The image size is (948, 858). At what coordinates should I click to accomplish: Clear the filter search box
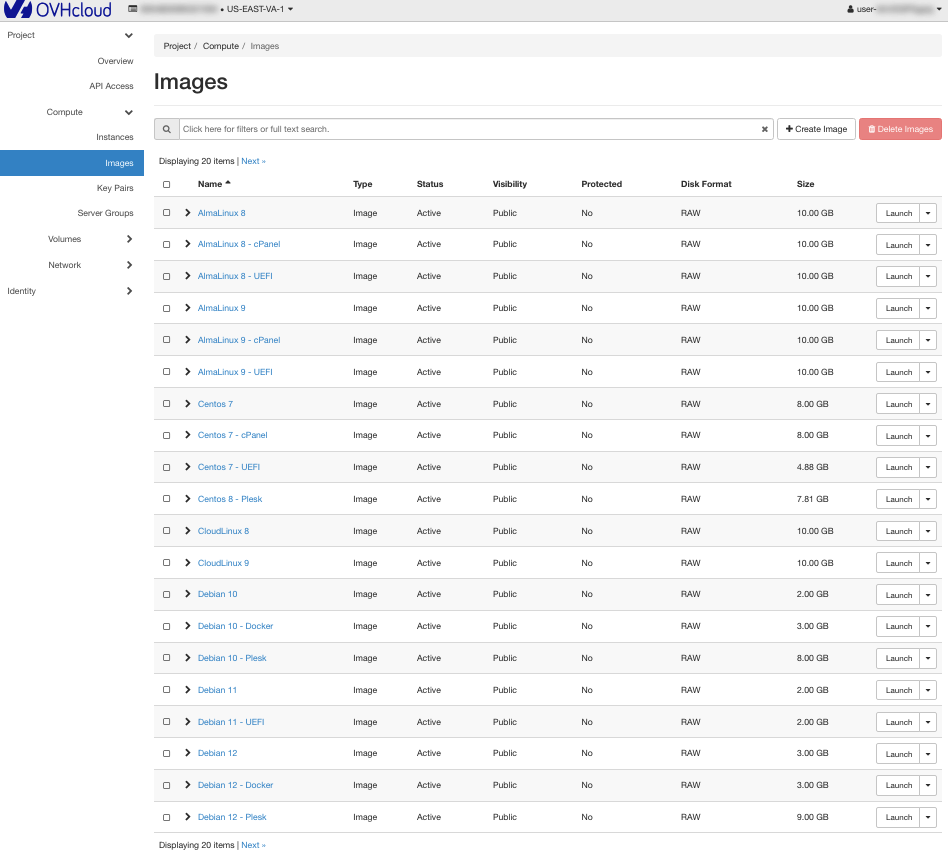coord(764,129)
